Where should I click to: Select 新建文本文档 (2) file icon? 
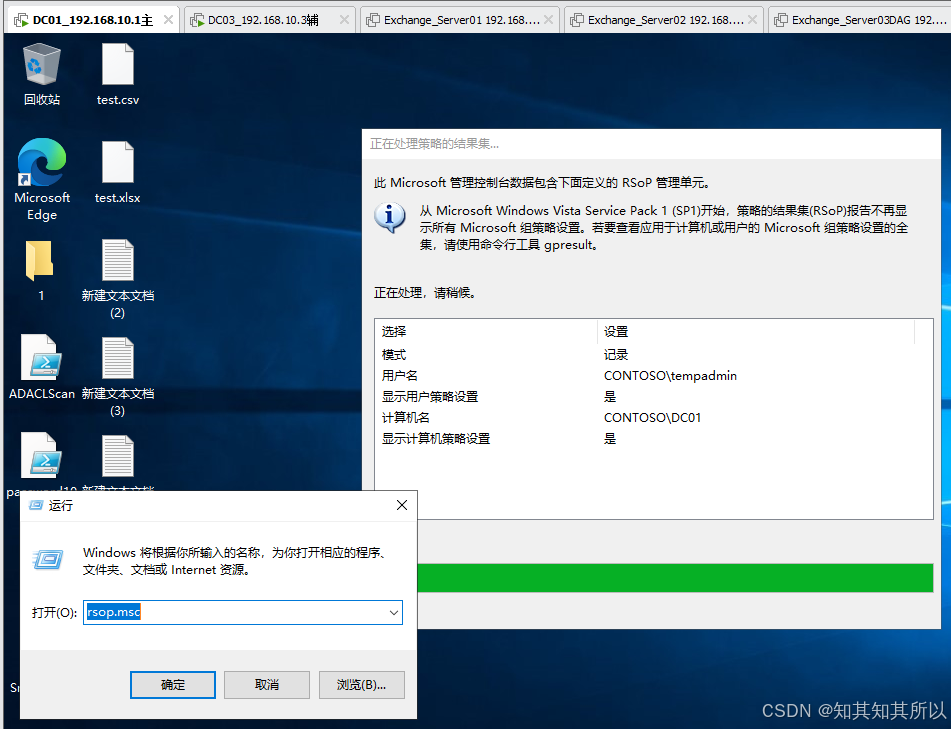point(118,261)
